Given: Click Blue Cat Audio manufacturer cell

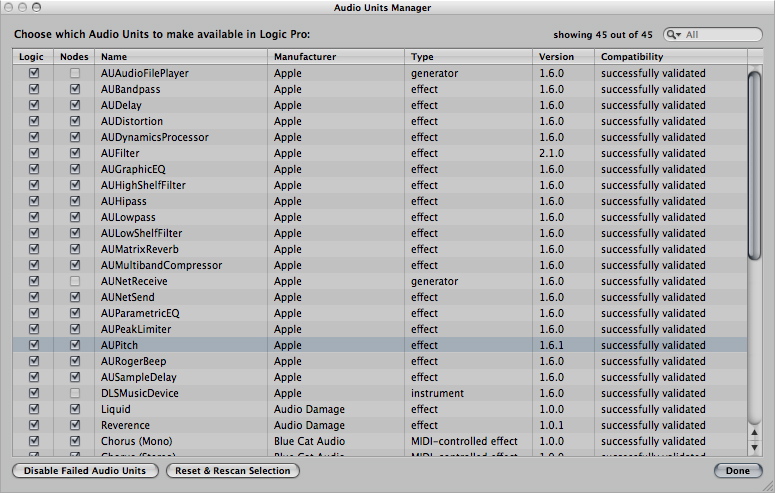Looking at the screenshot, I should pos(309,441).
